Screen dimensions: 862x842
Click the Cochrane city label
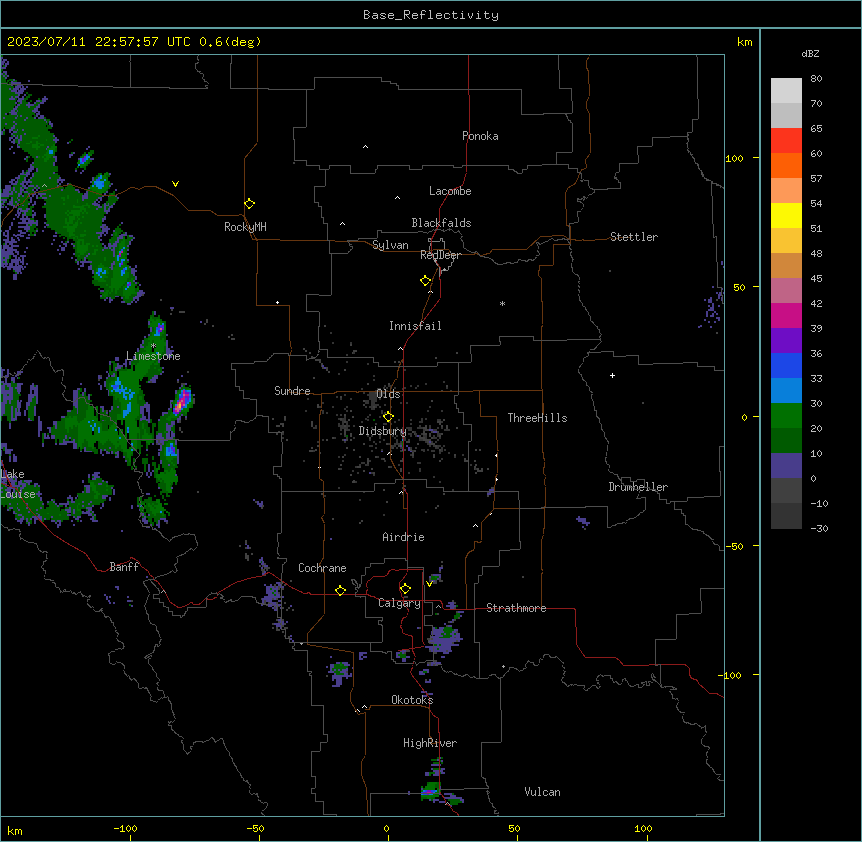(x=322, y=568)
